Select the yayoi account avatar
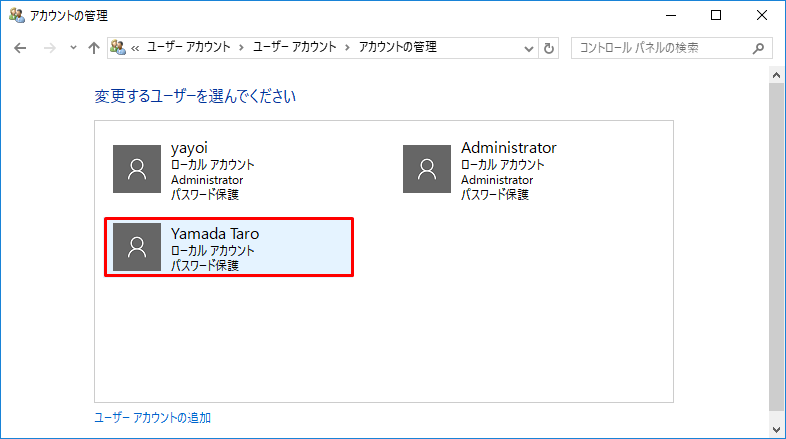 pos(137,169)
